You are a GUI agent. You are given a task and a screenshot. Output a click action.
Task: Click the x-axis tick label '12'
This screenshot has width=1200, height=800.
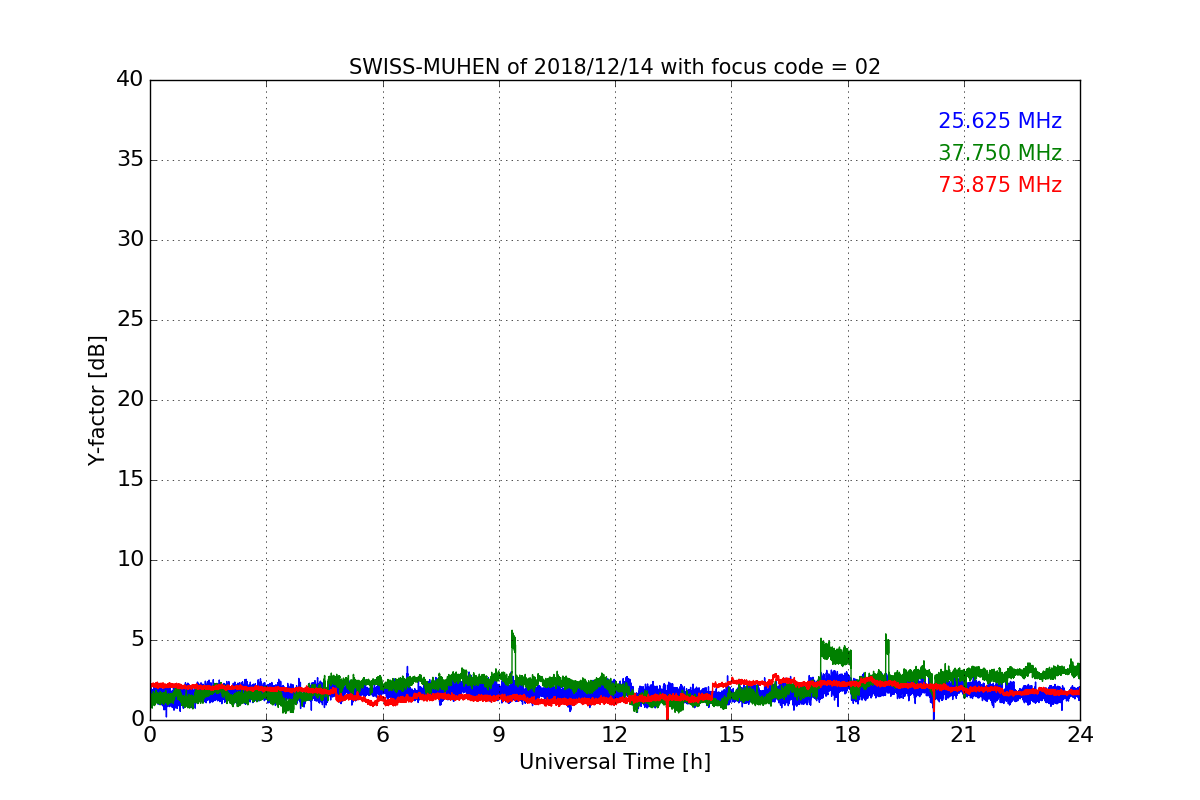(615, 734)
